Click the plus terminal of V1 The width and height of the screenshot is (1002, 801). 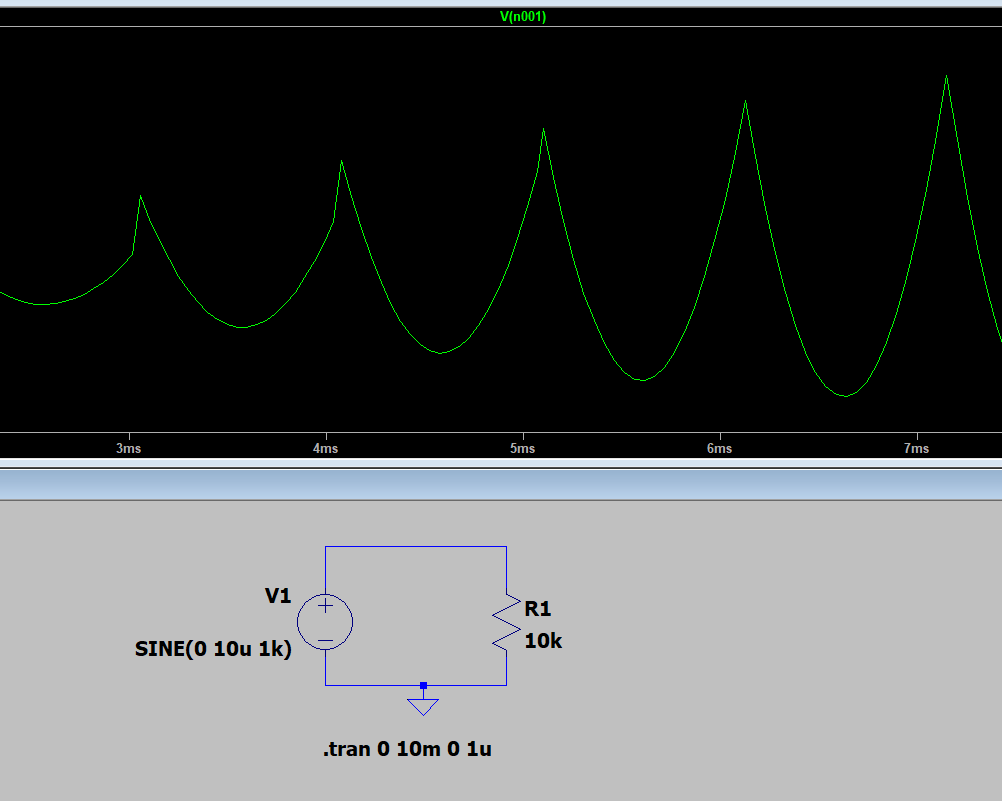pos(325,605)
